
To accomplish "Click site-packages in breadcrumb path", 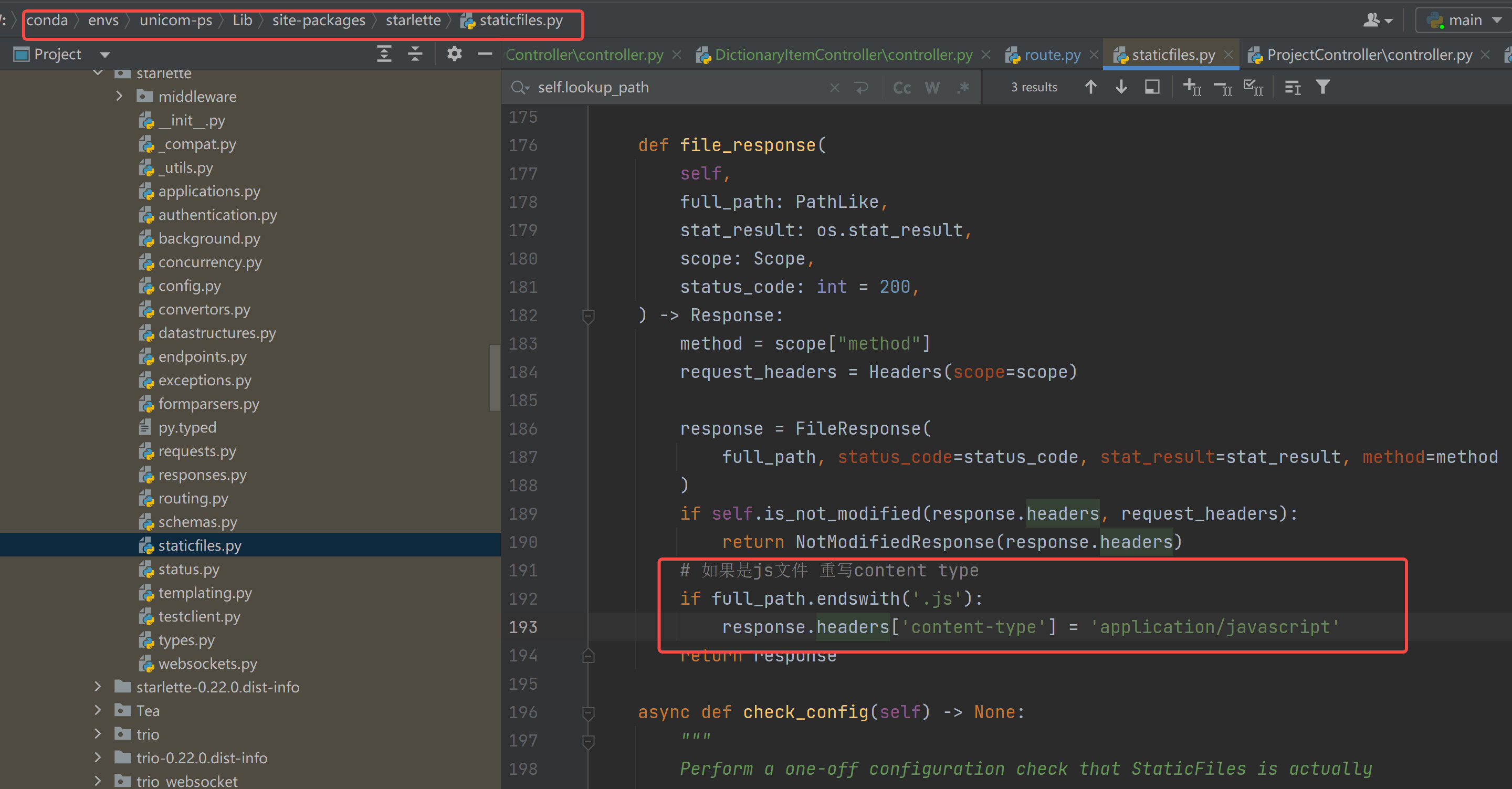I will pyautogui.click(x=319, y=20).
